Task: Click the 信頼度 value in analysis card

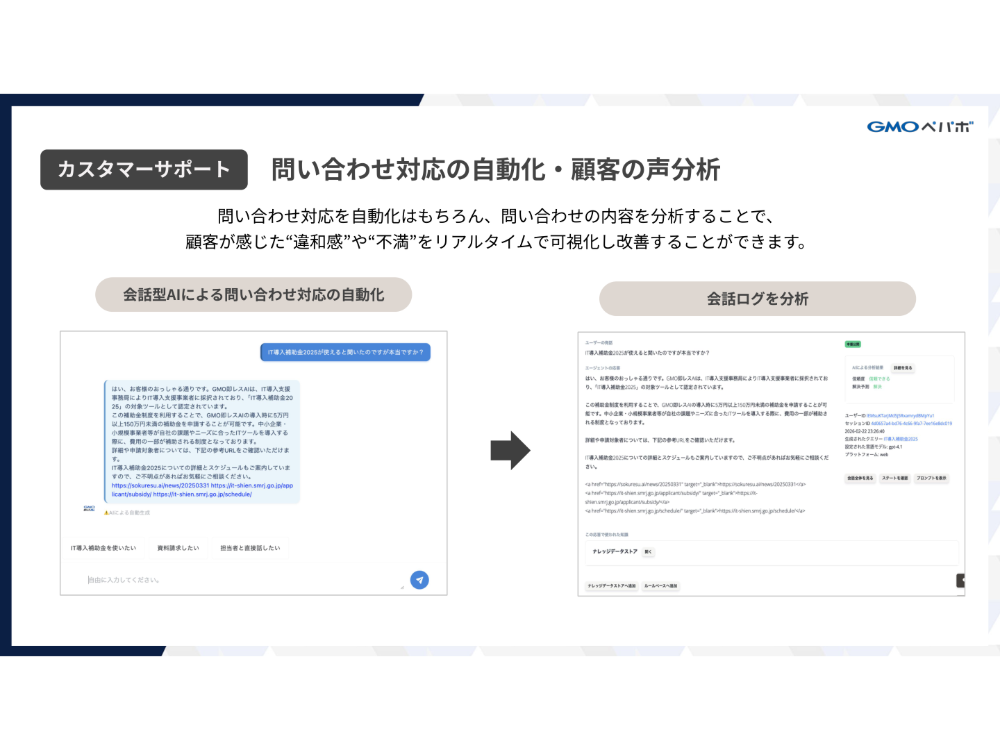Action: click(x=879, y=379)
